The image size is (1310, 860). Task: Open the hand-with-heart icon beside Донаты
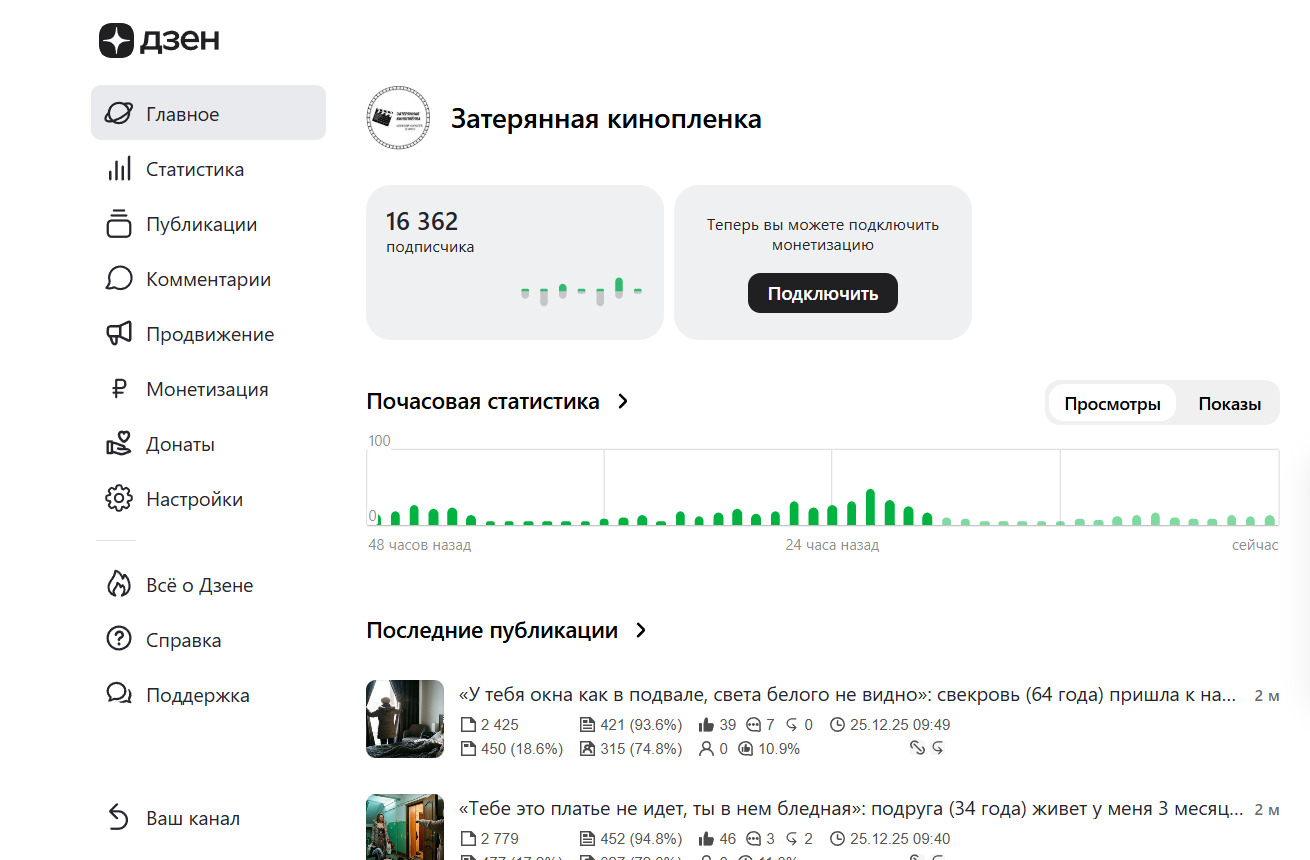(119, 444)
